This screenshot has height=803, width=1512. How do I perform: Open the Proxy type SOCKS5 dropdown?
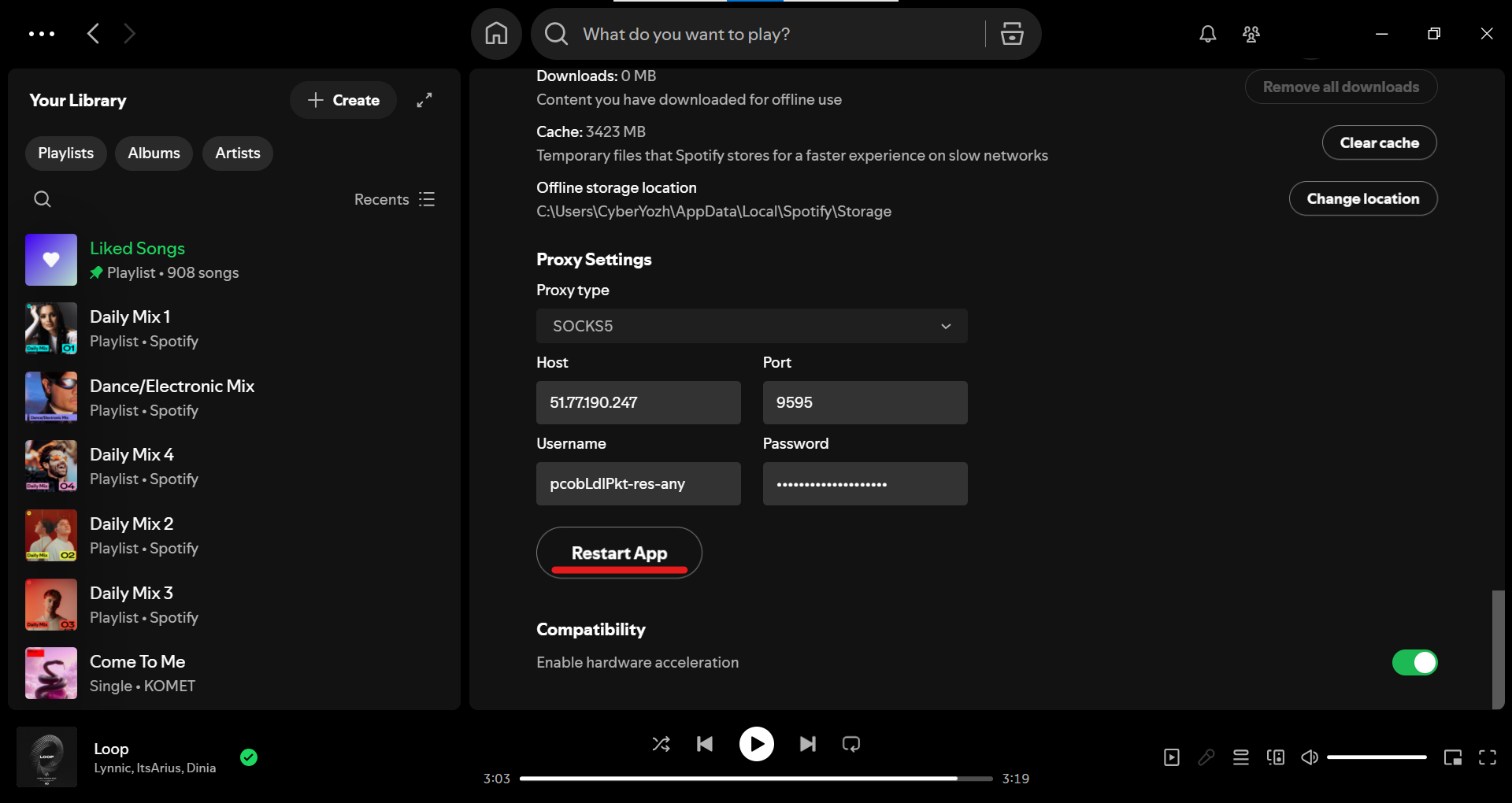[751, 326]
